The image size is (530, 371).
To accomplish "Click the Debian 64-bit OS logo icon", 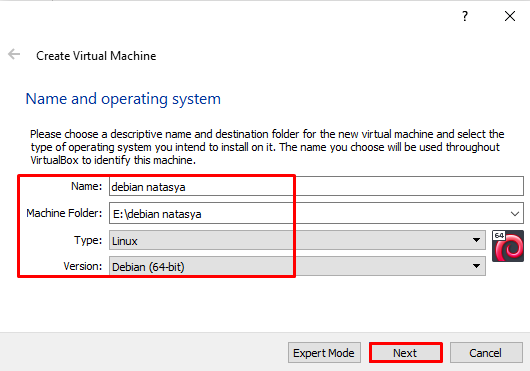I will [508, 246].
